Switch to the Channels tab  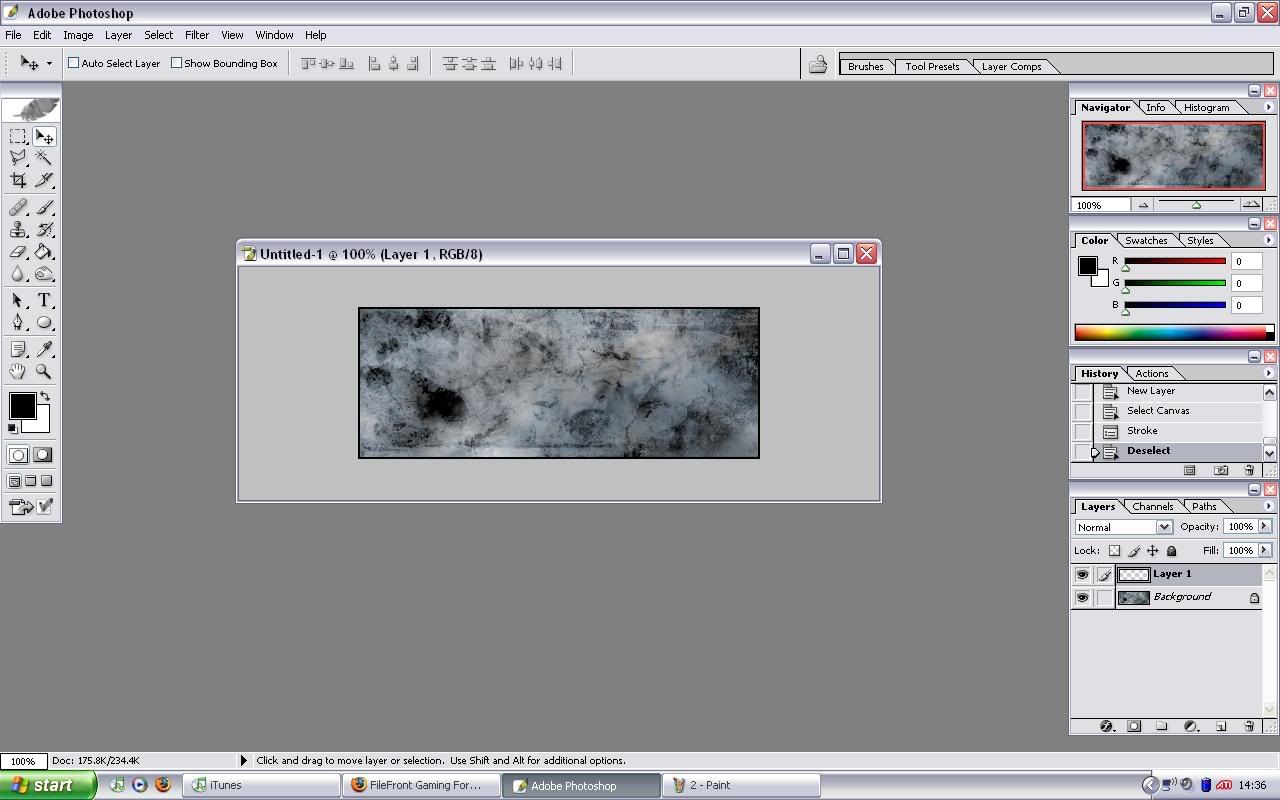tap(1152, 507)
